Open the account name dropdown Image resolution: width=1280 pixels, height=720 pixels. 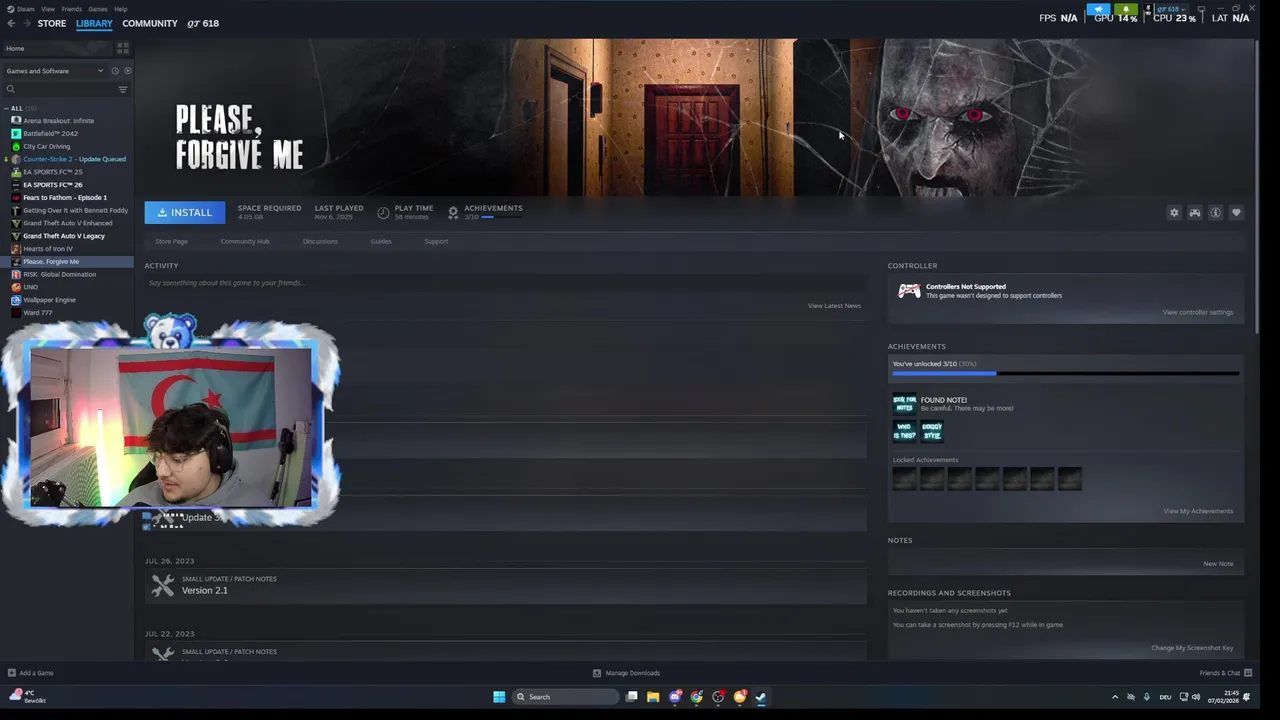1174,9
